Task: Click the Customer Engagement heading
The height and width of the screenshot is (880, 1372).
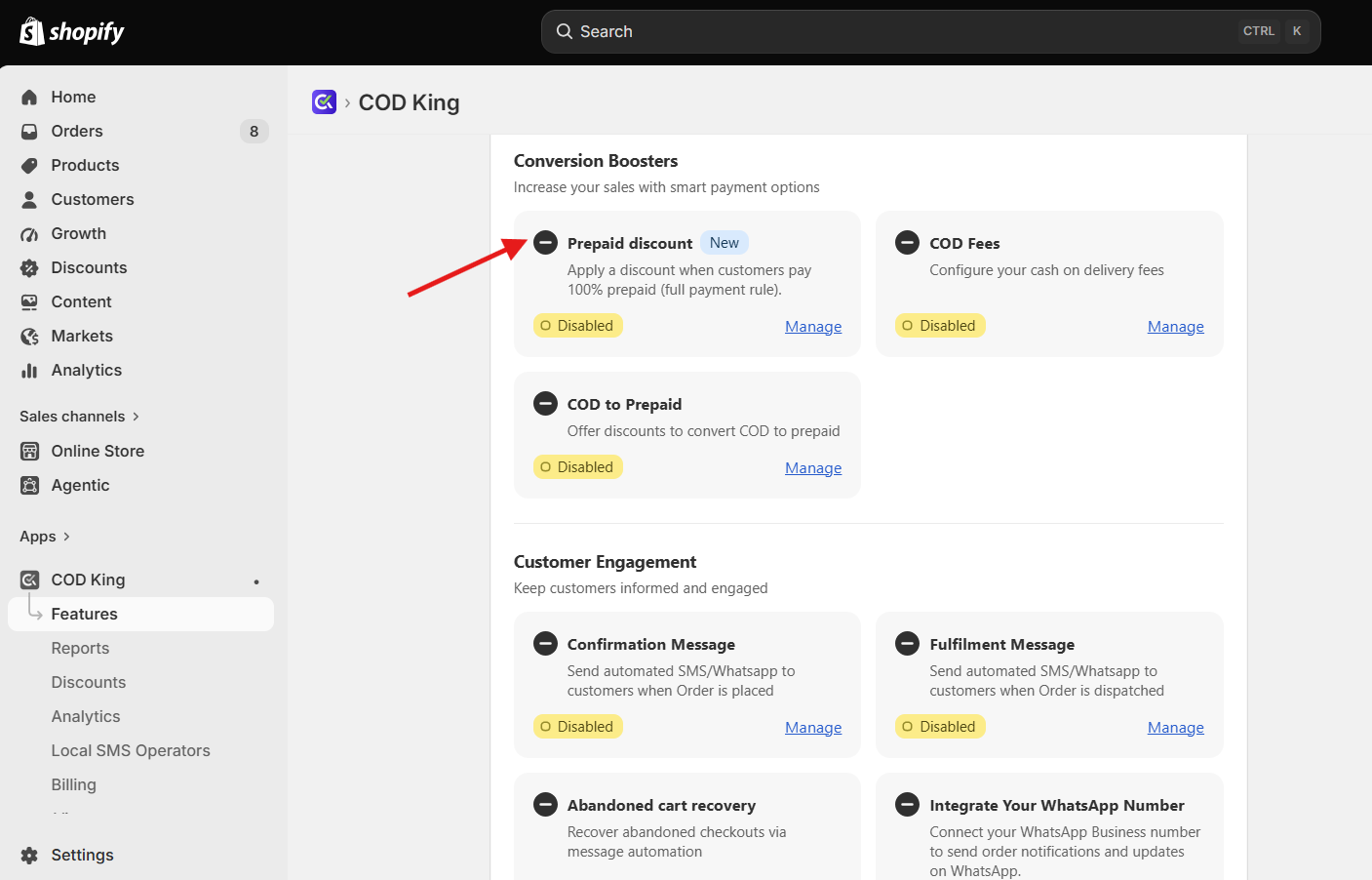Action: point(605,562)
